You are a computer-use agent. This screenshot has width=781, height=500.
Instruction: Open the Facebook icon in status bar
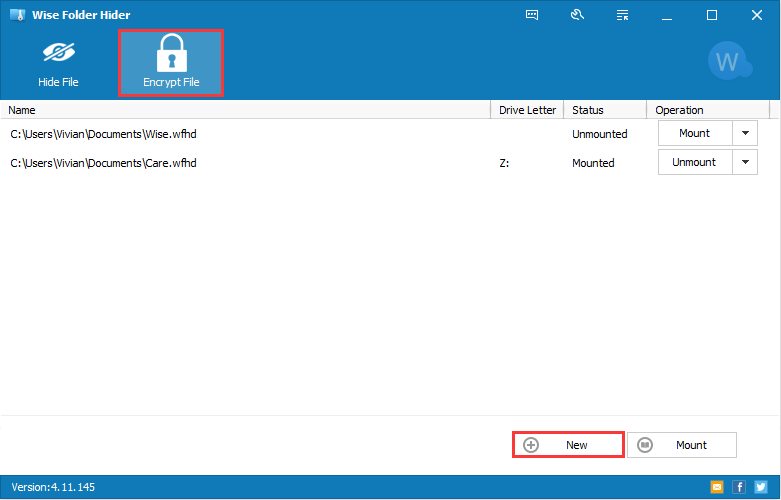pyautogui.click(x=739, y=487)
